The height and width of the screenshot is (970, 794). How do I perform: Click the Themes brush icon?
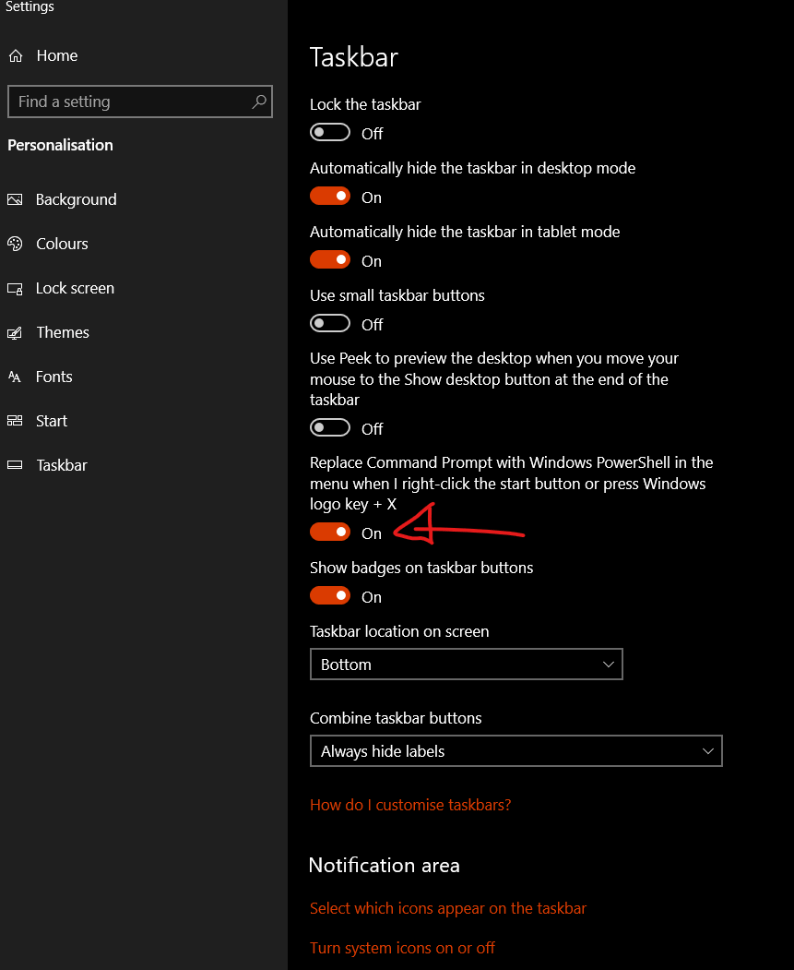pos(15,333)
